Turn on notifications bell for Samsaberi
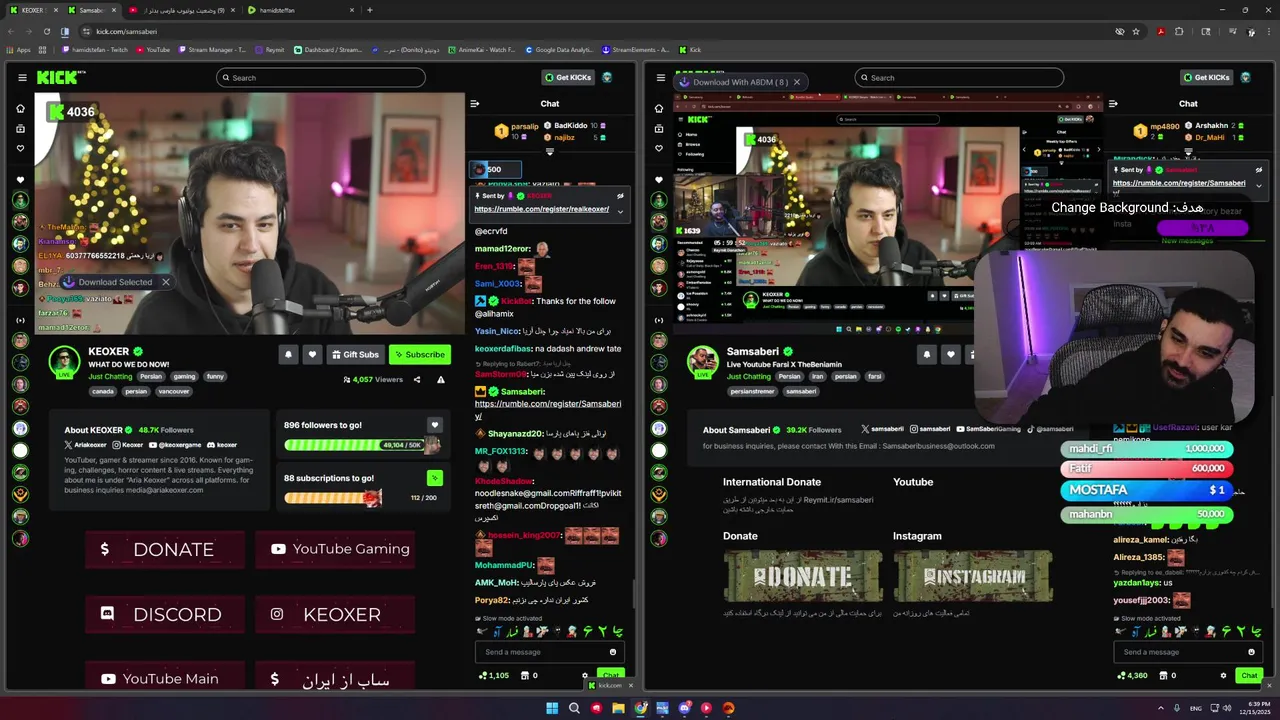1280x720 pixels. (x=927, y=354)
